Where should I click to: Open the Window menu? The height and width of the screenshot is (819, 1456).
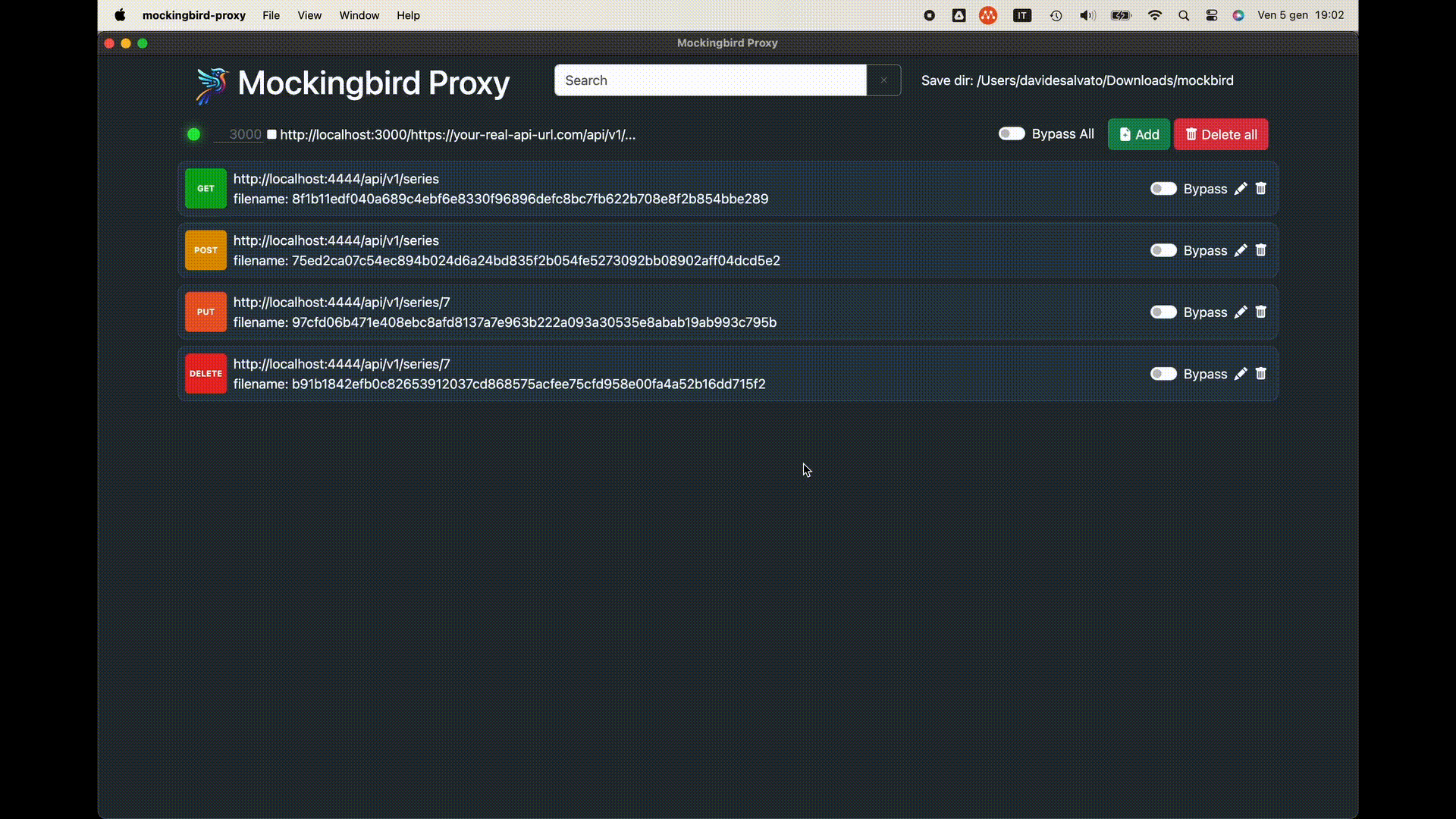(359, 15)
